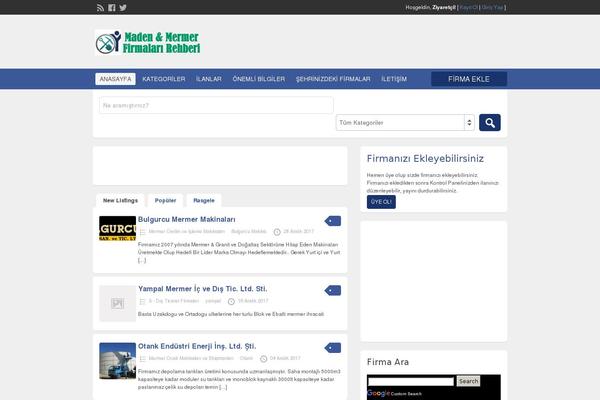The height and width of the screenshot is (400, 600).
Task: Click the clock icon on Yampal Mermer listing
Action: (231, 302)
